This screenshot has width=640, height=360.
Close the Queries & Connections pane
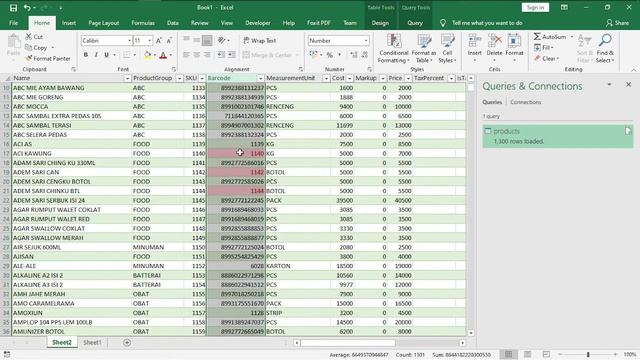629,84
